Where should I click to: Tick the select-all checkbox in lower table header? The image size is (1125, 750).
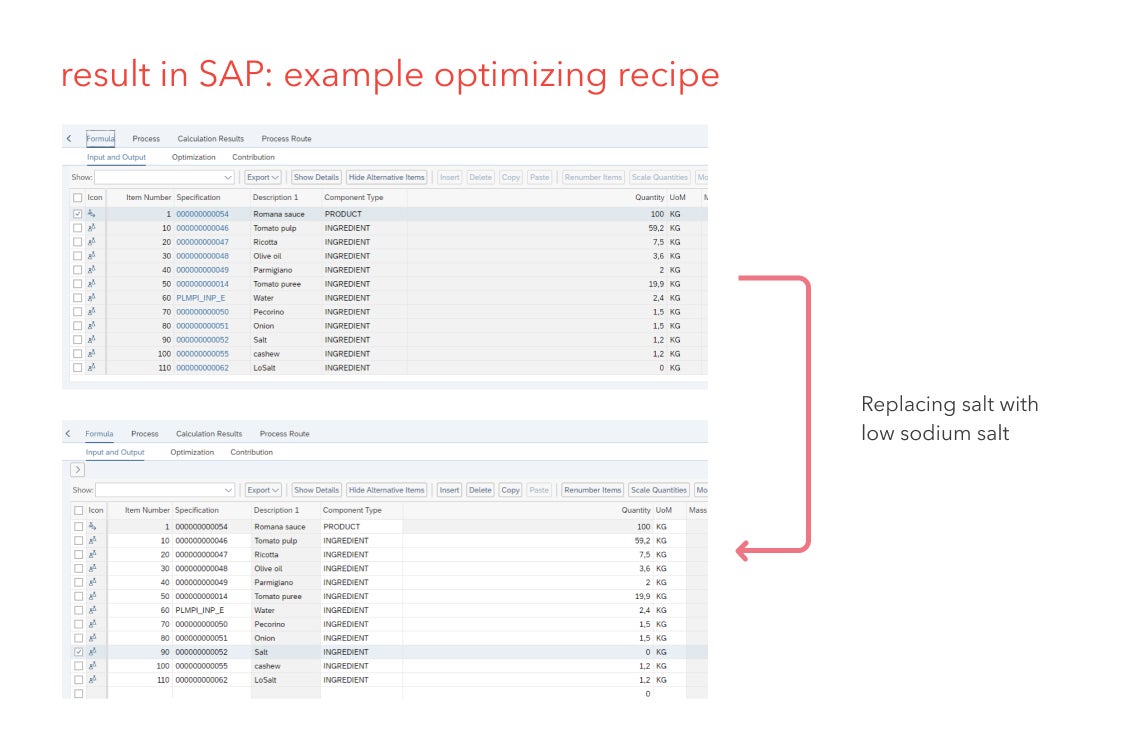pos(78,510)
